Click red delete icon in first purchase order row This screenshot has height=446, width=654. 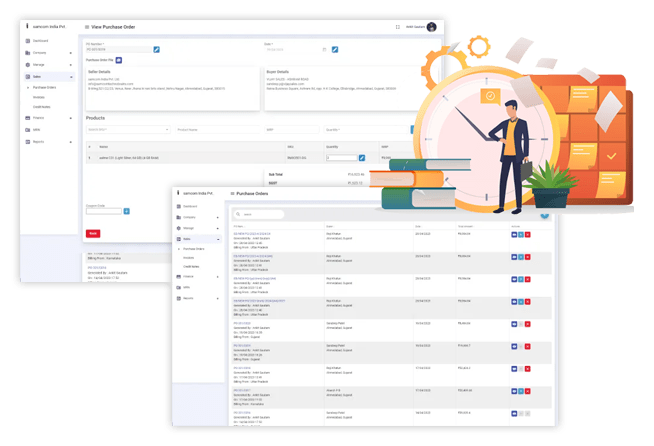(527, 235)
